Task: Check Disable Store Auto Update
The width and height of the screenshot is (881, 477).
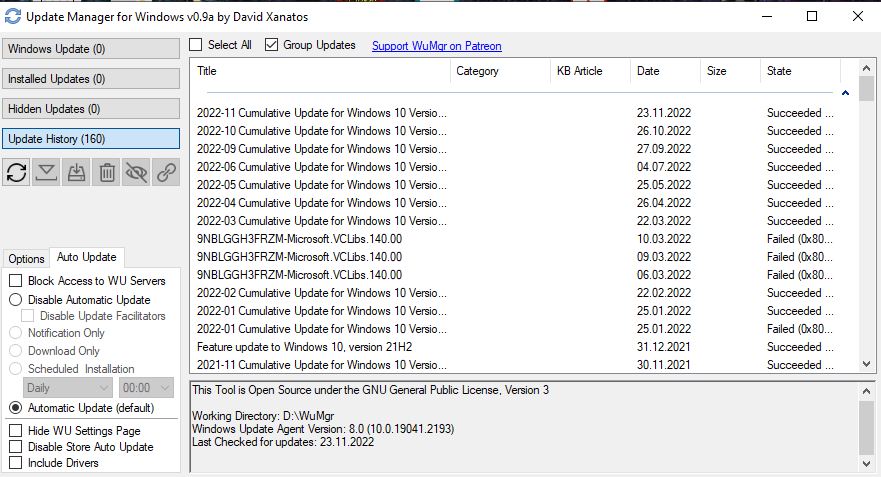Action: [x=16, y=447]
